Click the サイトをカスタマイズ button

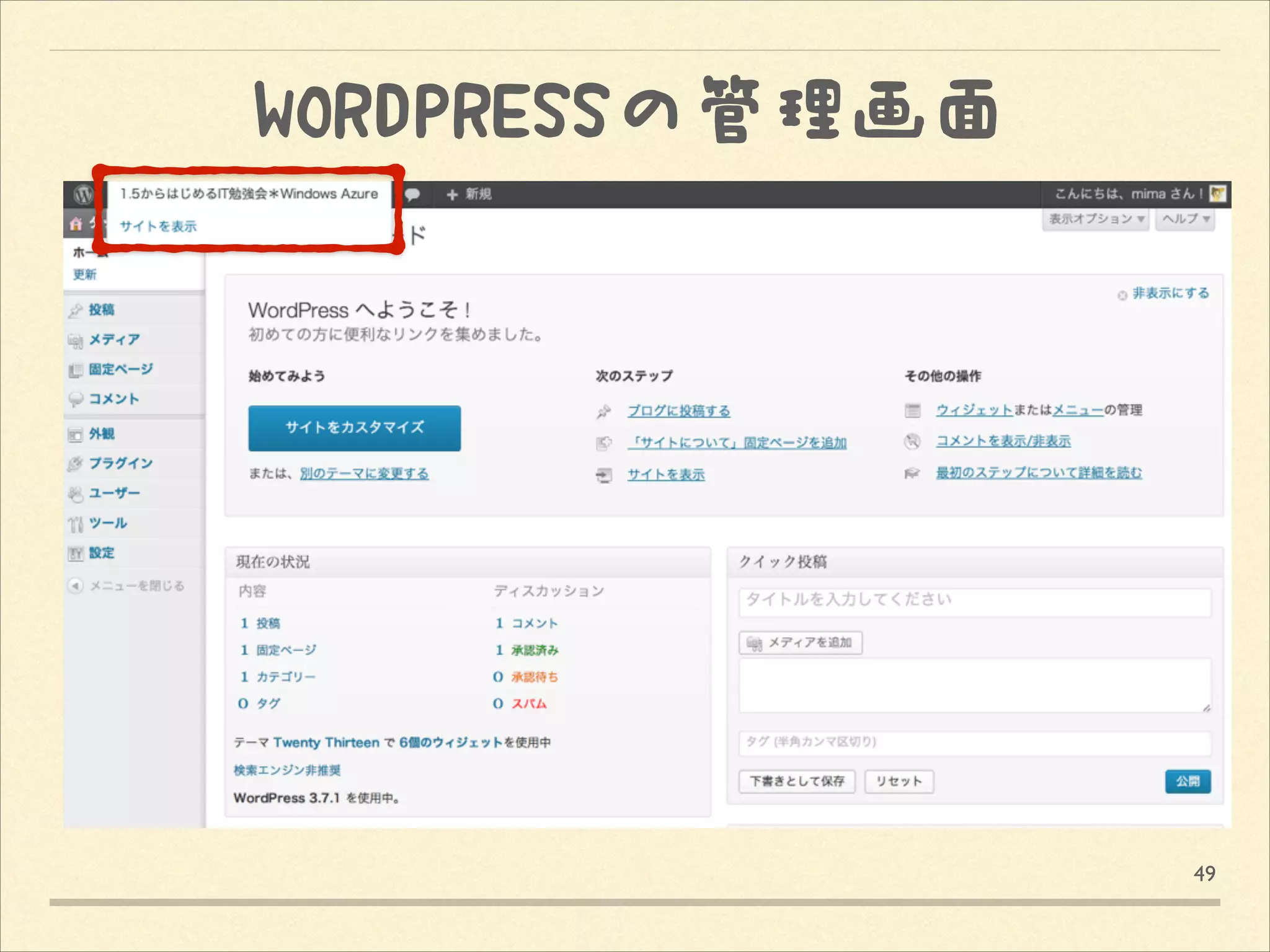[354, 428]
